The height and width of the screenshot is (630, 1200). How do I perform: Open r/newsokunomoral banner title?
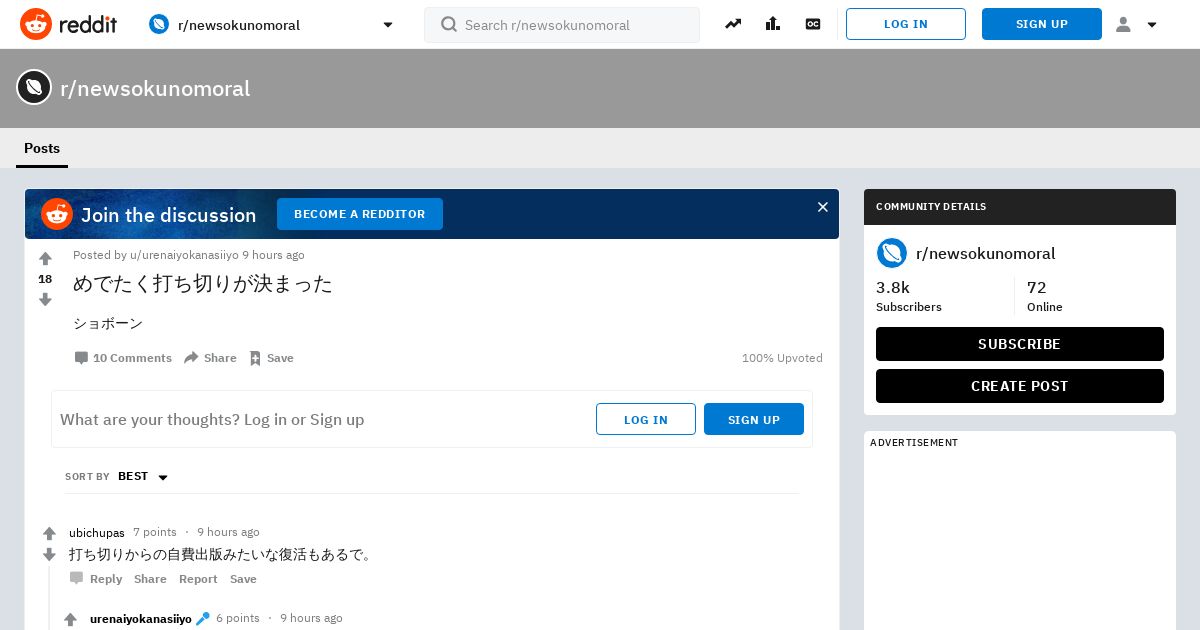click(x=155, y=89)
